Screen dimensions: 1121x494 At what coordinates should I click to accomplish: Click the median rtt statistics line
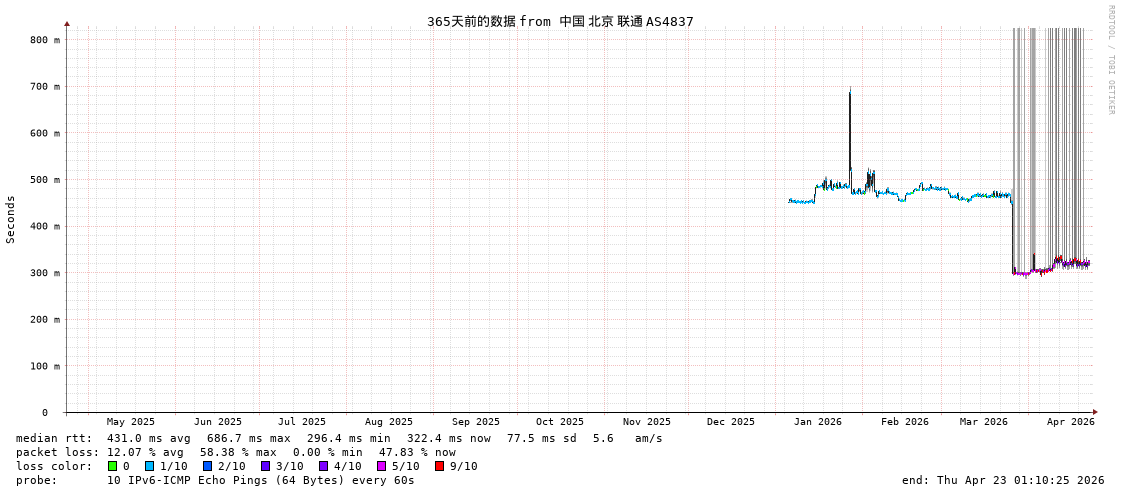click(x=339, y=438)
